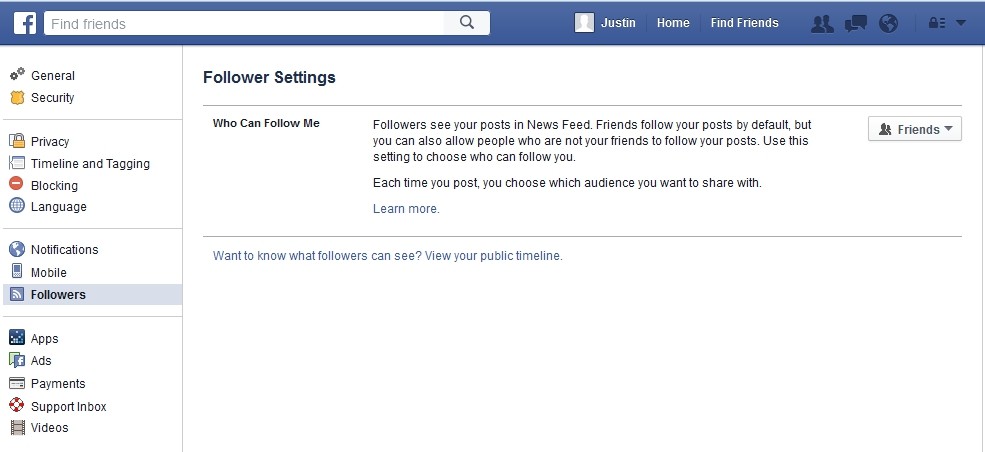Image resolution: width=985 pixels, height=452 pixels.
Task: Open Timeline and Tagging settings
Action: pos(80,163)
